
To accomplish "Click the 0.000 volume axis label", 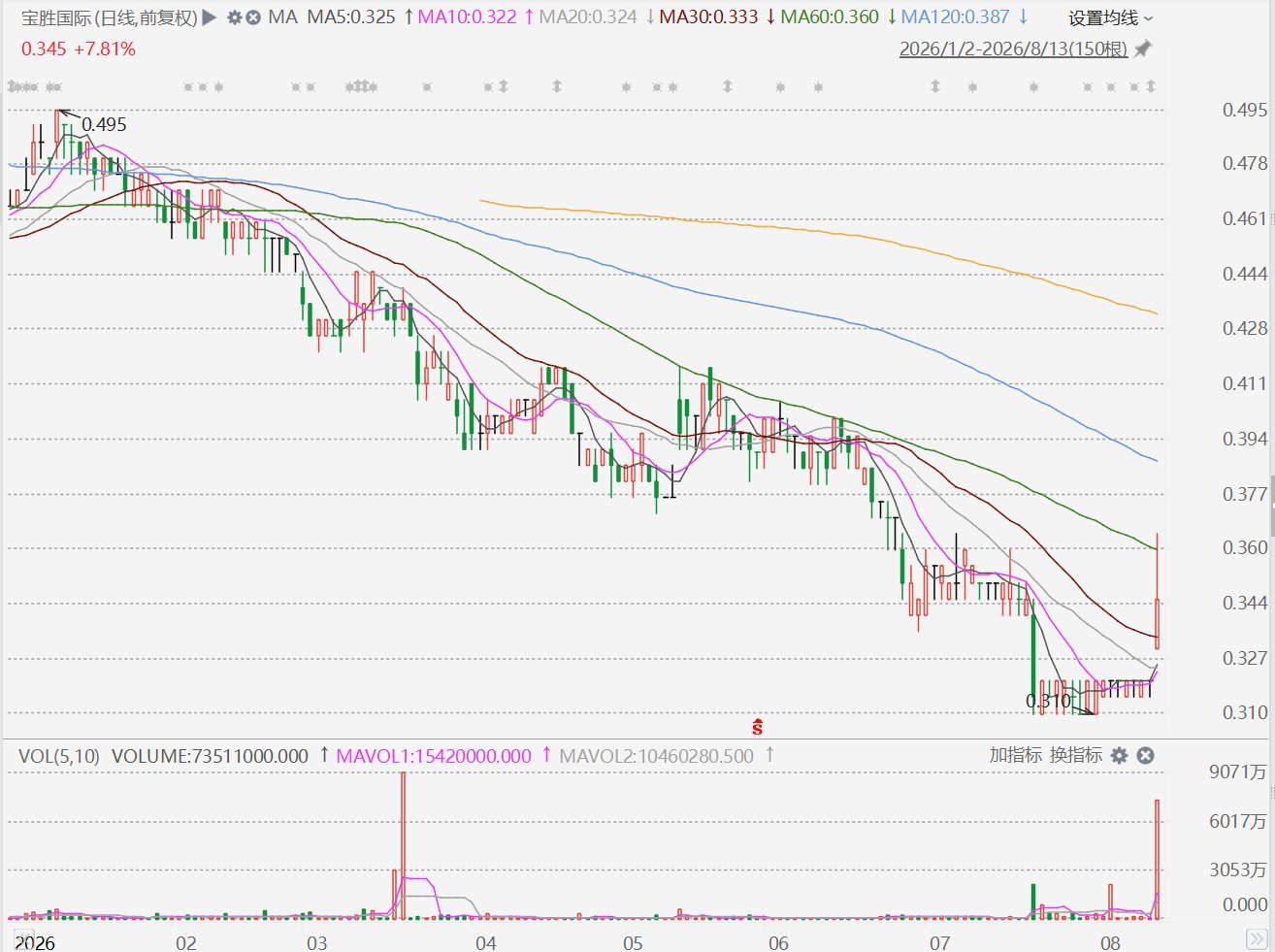I will 1245,904.
